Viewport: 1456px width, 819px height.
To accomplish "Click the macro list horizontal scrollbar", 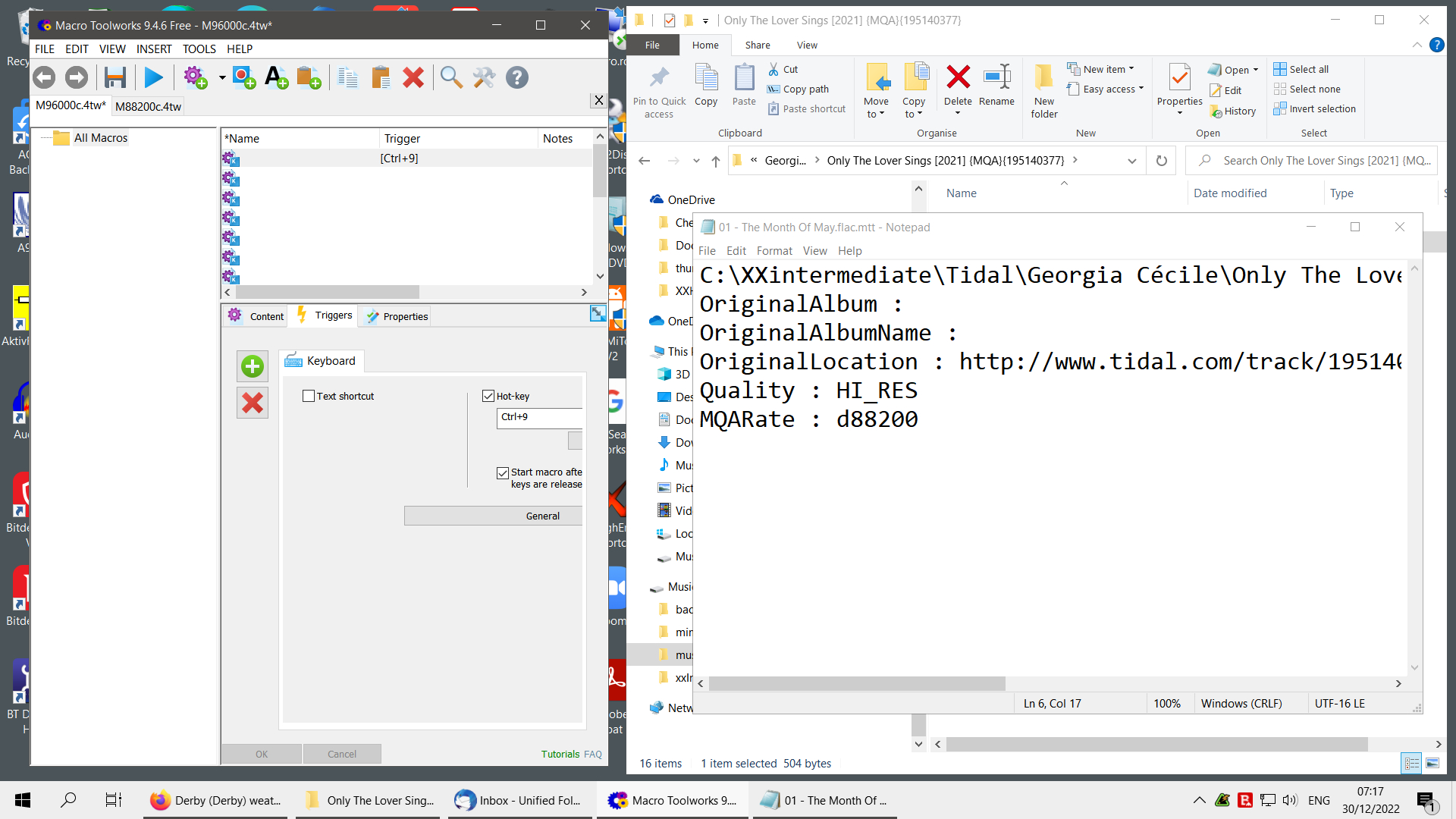I will pyautogui.click(x=328, y=292).
